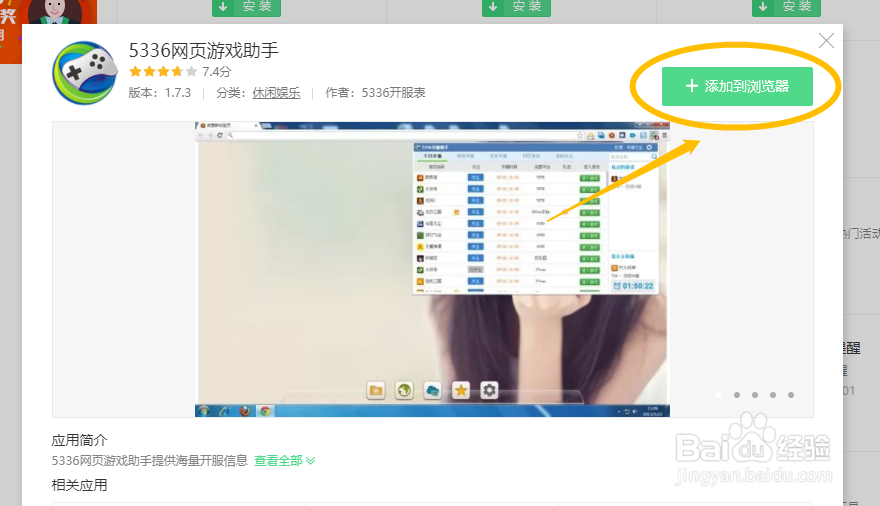Image resolution: width=880 pixels, height=506 pixels.
Task: Click the middle 安装 button behind the dialog
Action: coord(516,7)
